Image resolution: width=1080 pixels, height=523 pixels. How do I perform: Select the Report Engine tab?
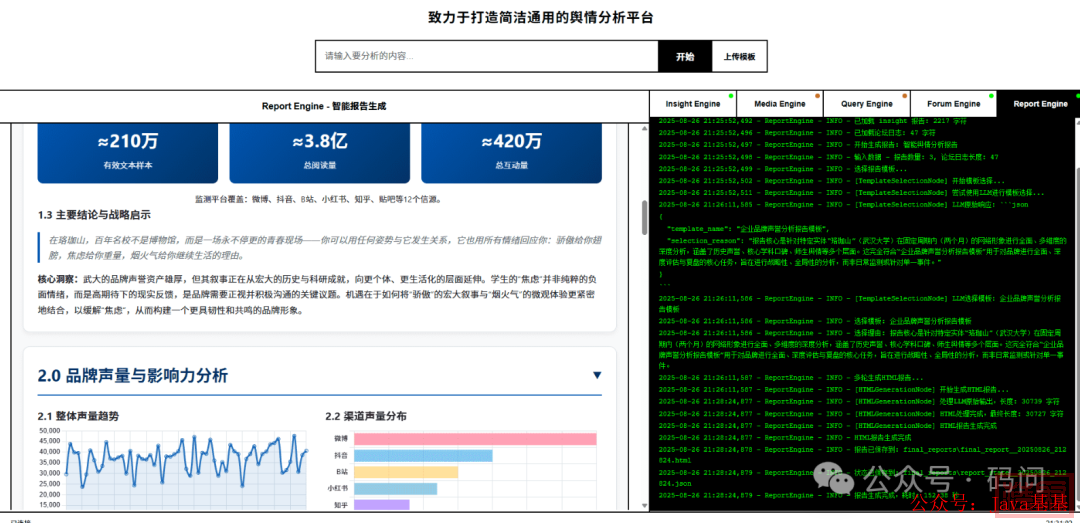coord(1038,104)
